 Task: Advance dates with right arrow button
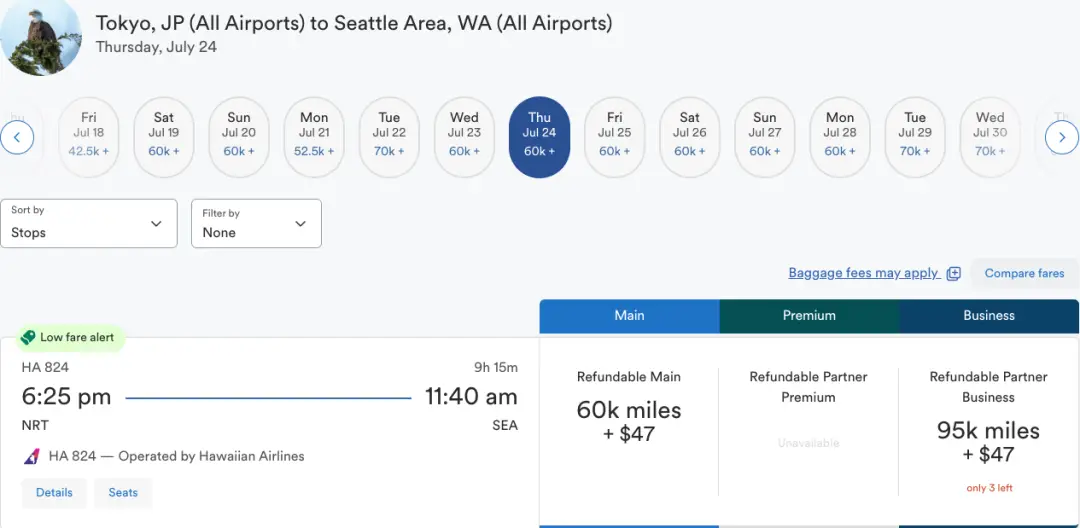1061,137
